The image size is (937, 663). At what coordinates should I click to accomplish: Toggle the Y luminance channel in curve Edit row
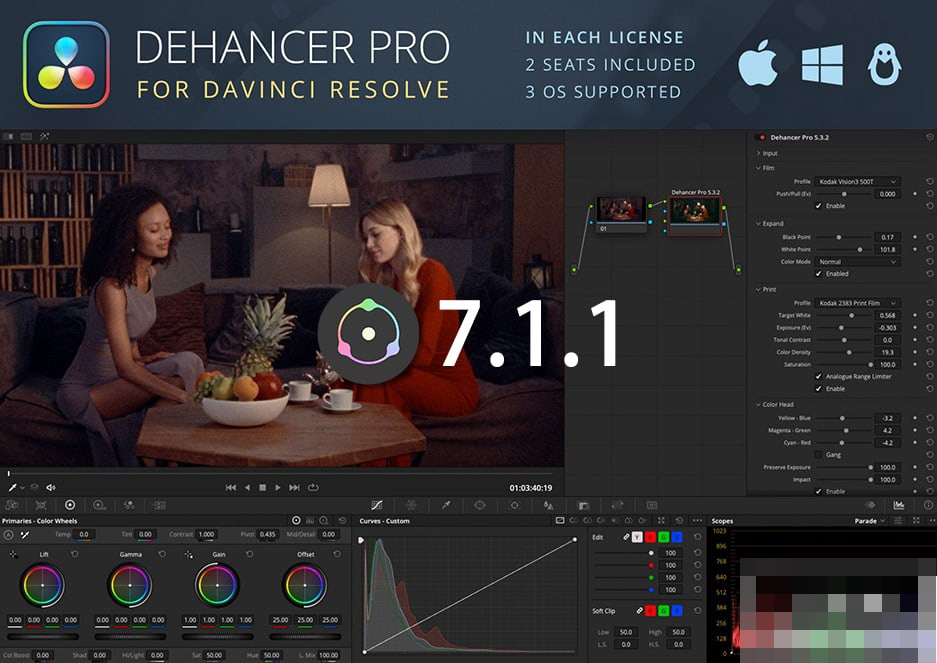[x=637, y=537]
